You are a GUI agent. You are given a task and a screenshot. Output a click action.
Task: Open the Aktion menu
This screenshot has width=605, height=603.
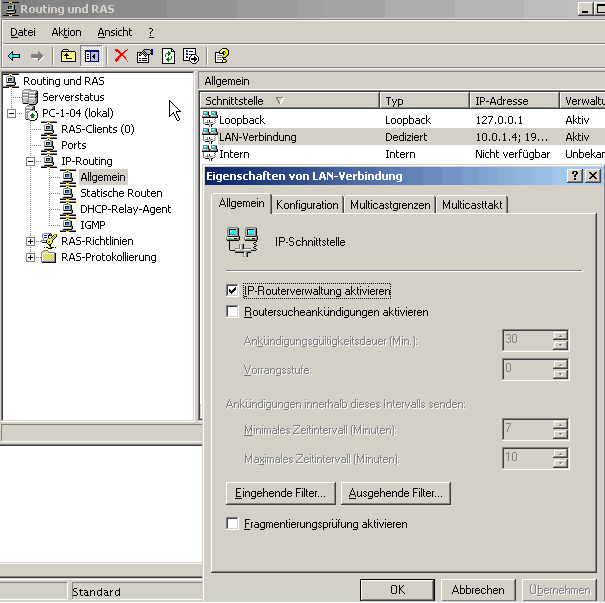point(66,32)
